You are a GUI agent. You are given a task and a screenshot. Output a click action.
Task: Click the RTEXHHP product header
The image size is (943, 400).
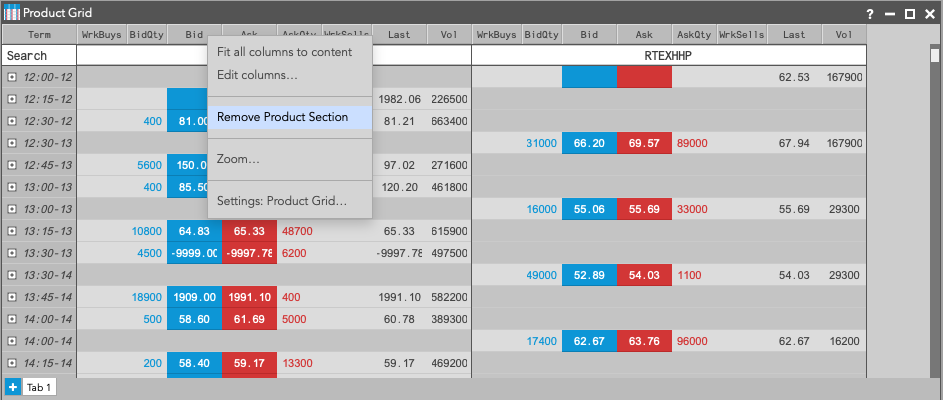[668, 56]
